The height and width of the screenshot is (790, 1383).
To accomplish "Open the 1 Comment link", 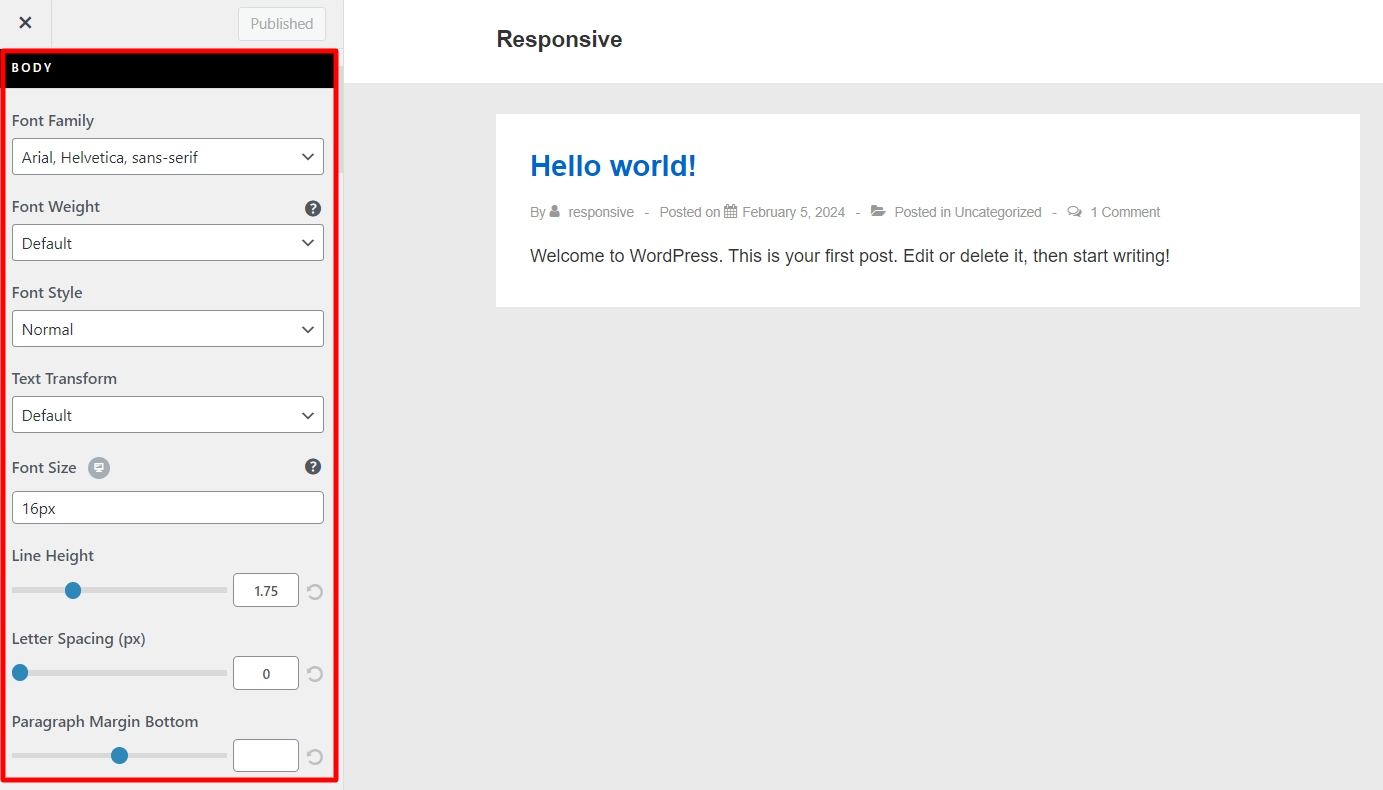I will pyautogui.click(x=1125, y=212).
